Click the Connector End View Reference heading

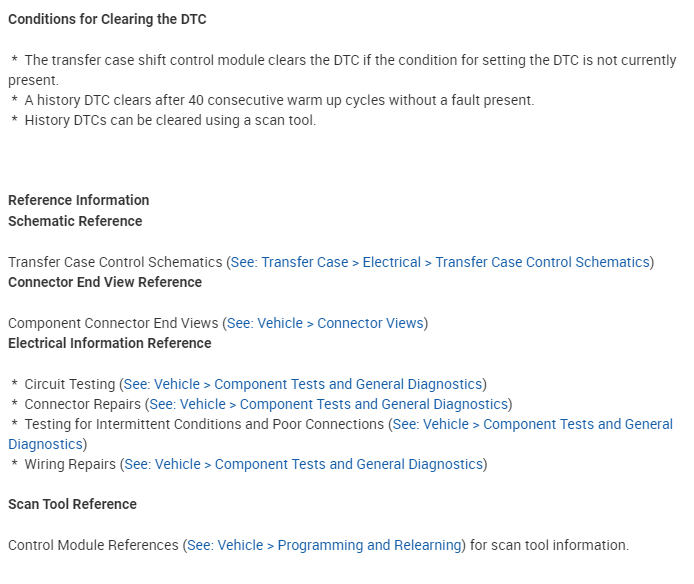105,282
